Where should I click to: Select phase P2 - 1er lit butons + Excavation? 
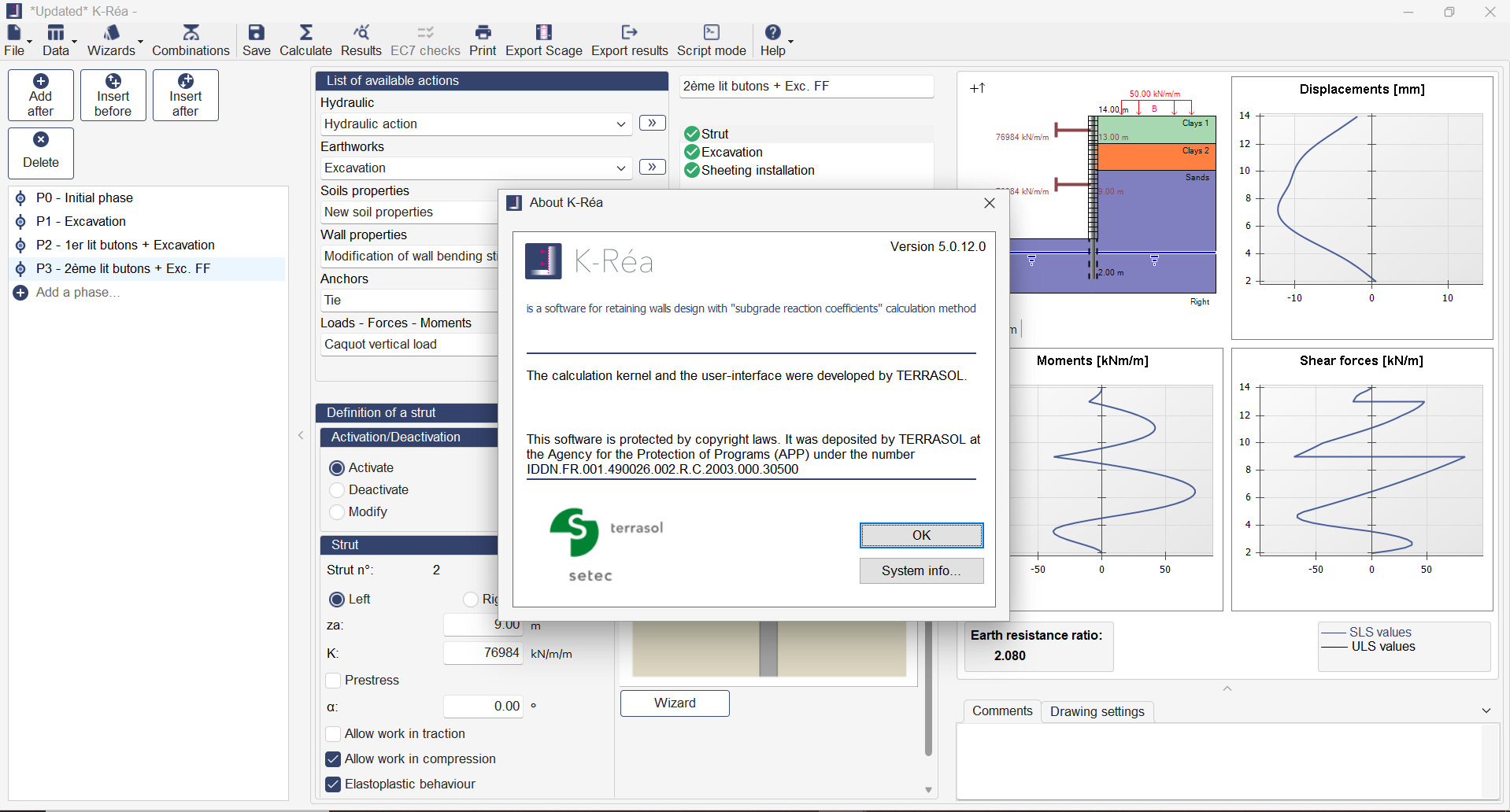[148, 245]
